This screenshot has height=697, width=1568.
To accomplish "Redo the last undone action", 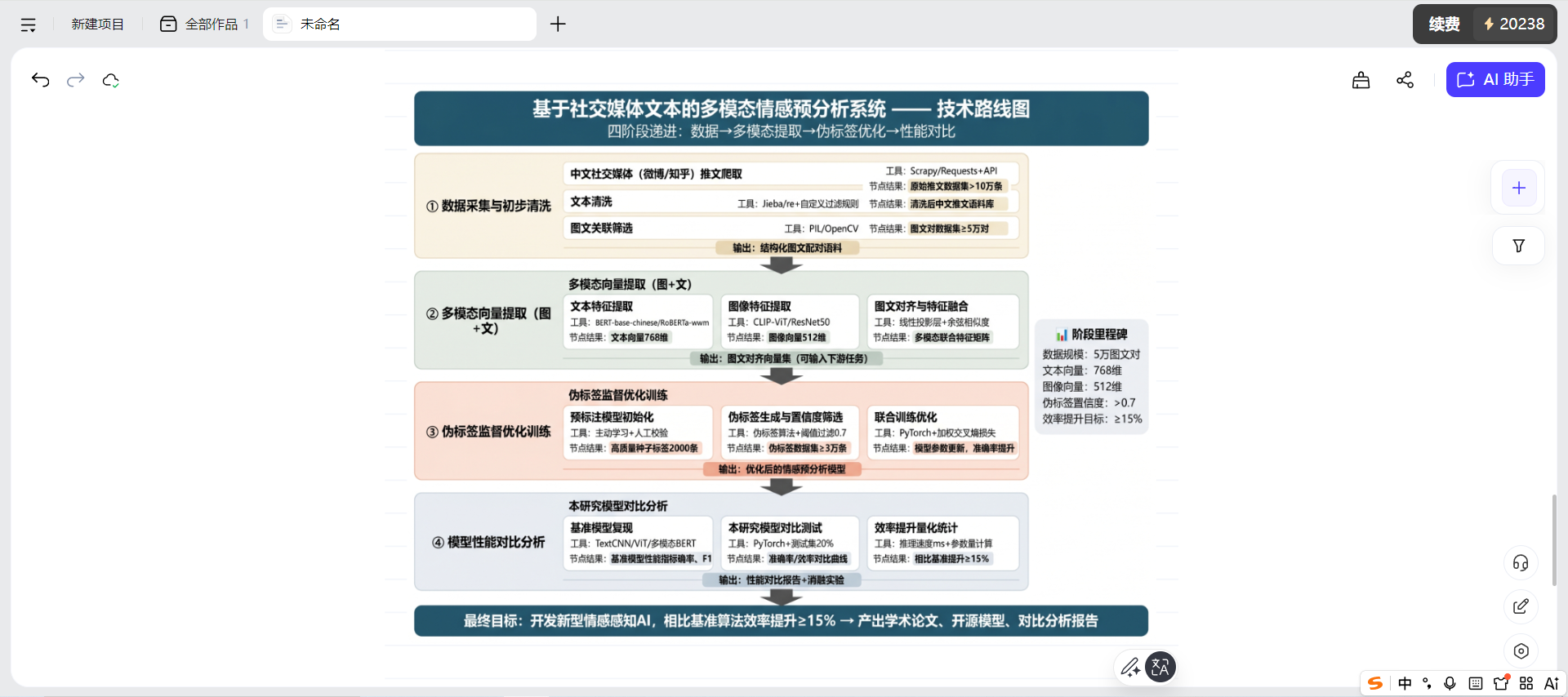I will coord(76,80).
